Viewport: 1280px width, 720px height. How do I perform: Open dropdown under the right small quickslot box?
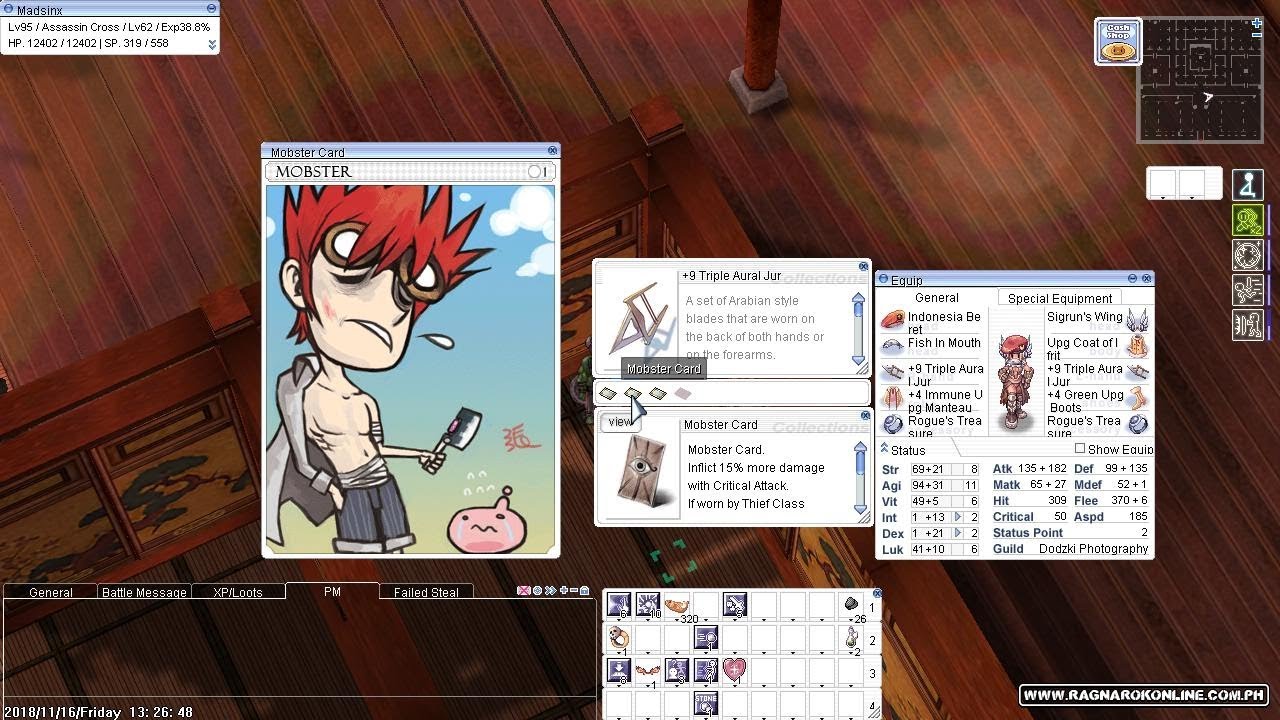coord(1192,198)
